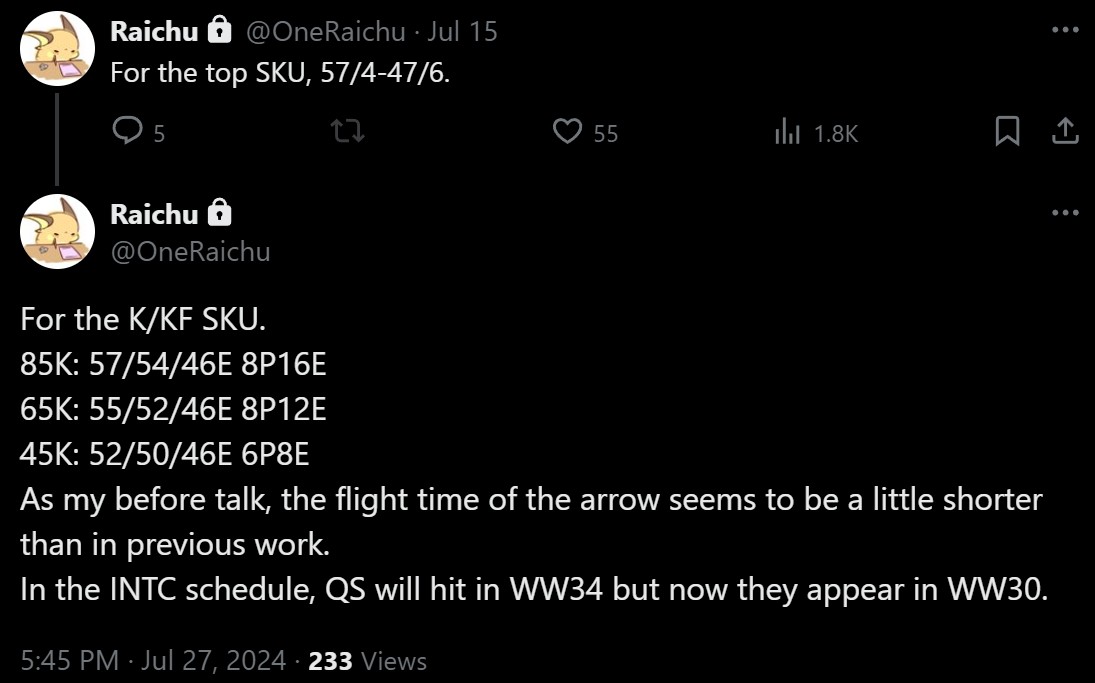The width and height of the screenshot is (1095, 683).
Task: Open more options on main tweet
Action: coord(1065,213)
